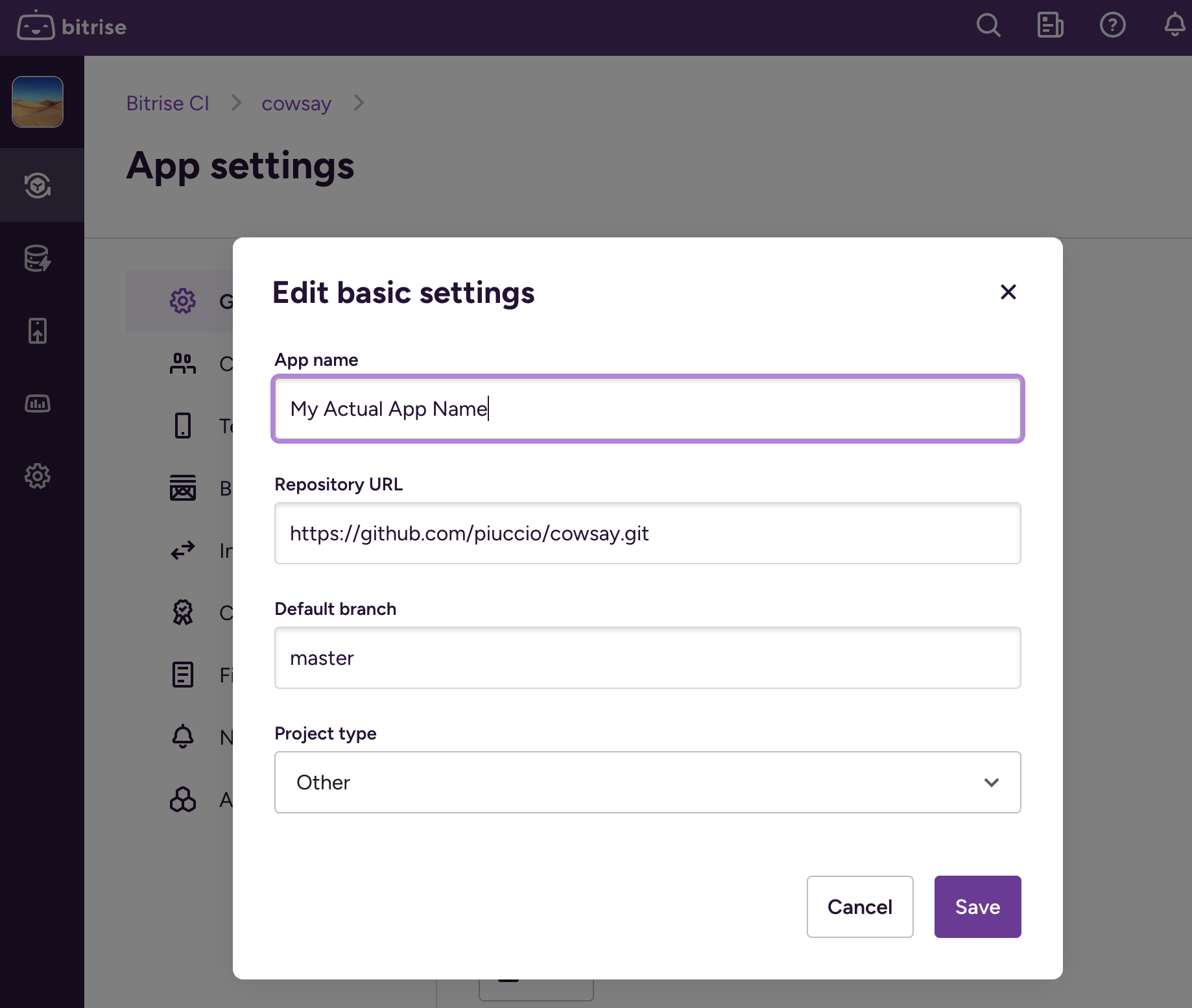
Task: Focus the App name text field
Action: pos(647,409)
